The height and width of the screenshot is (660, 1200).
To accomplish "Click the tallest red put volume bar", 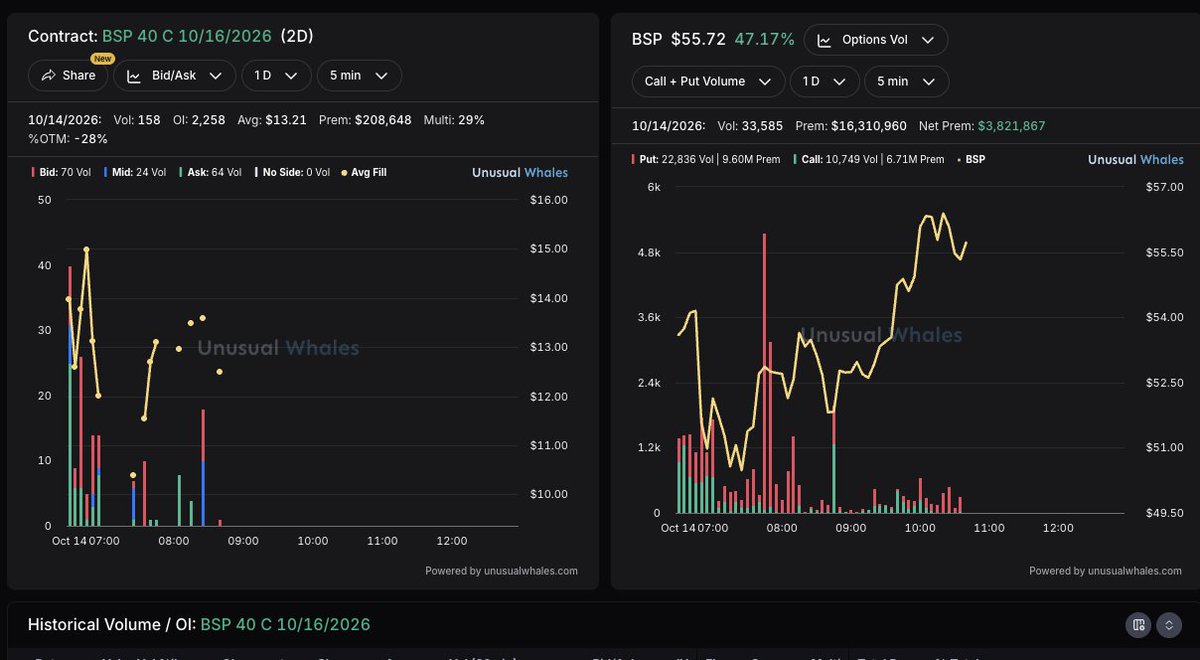I will [x=764, y=373].
